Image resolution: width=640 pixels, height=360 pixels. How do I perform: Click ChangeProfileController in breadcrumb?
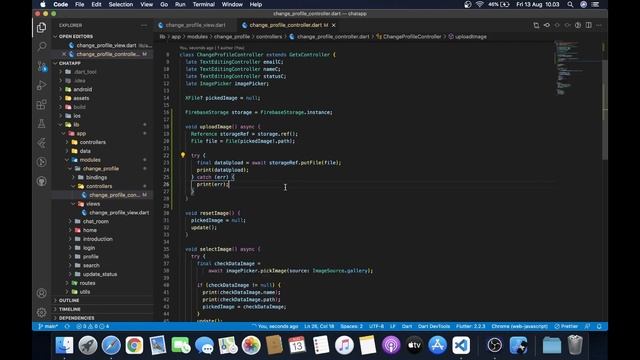click(412, 37)
